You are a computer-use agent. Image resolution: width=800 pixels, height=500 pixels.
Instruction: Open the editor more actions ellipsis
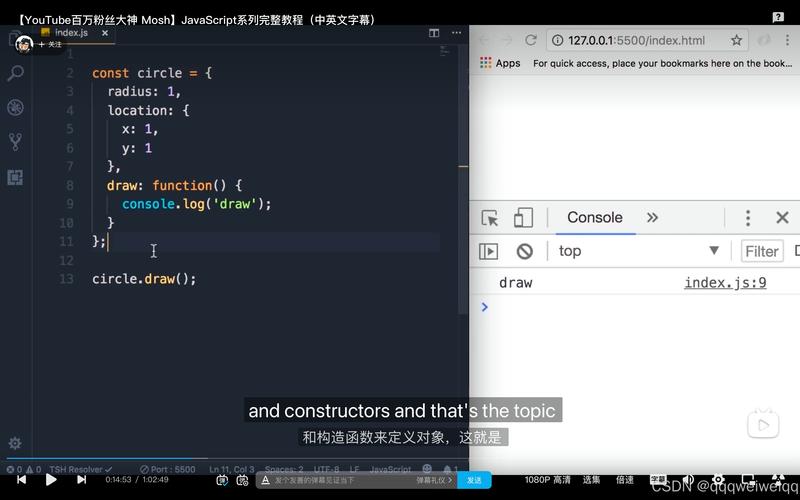tap(456, 33)
